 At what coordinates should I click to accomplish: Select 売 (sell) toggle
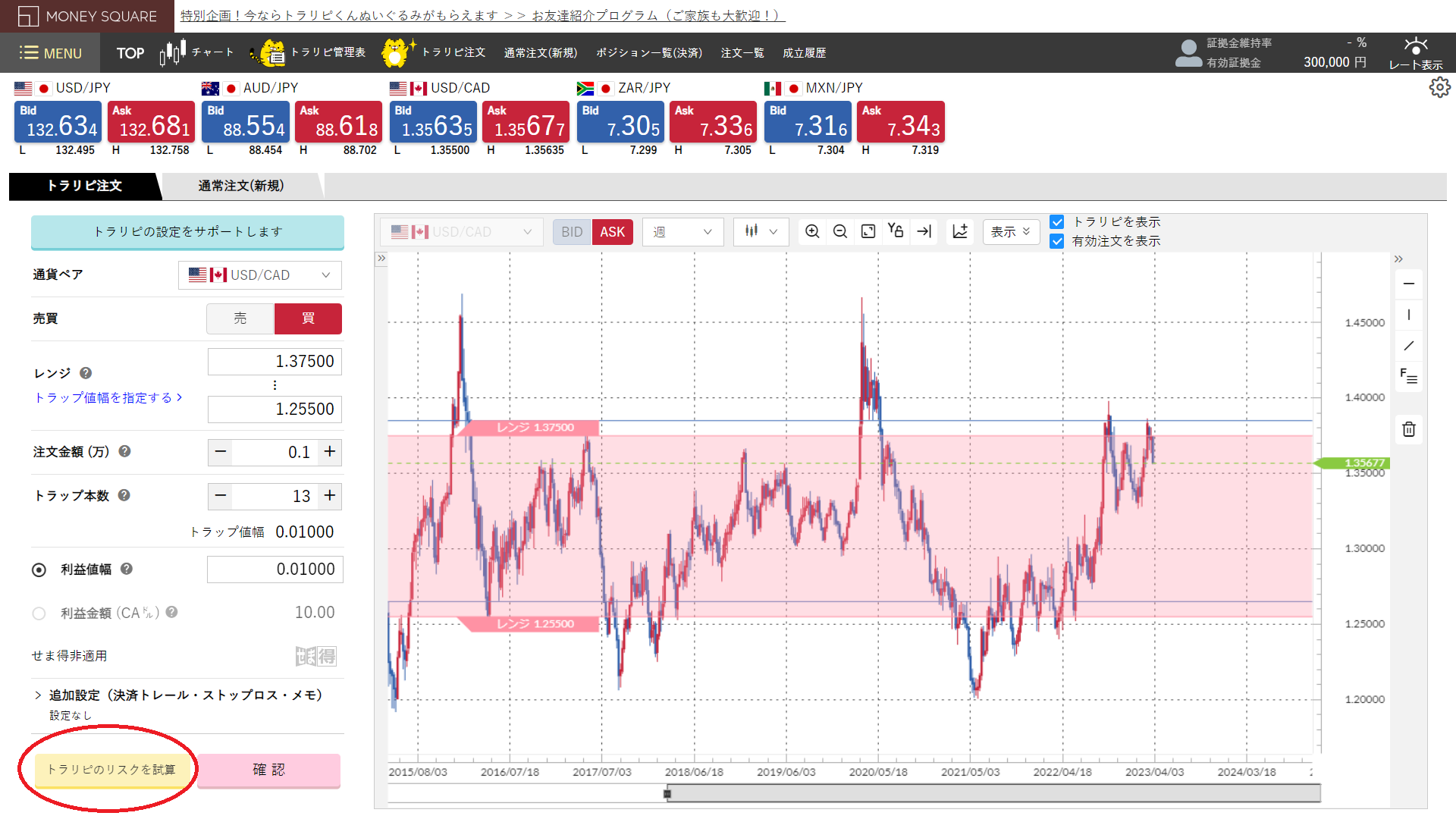coord(240,318)
